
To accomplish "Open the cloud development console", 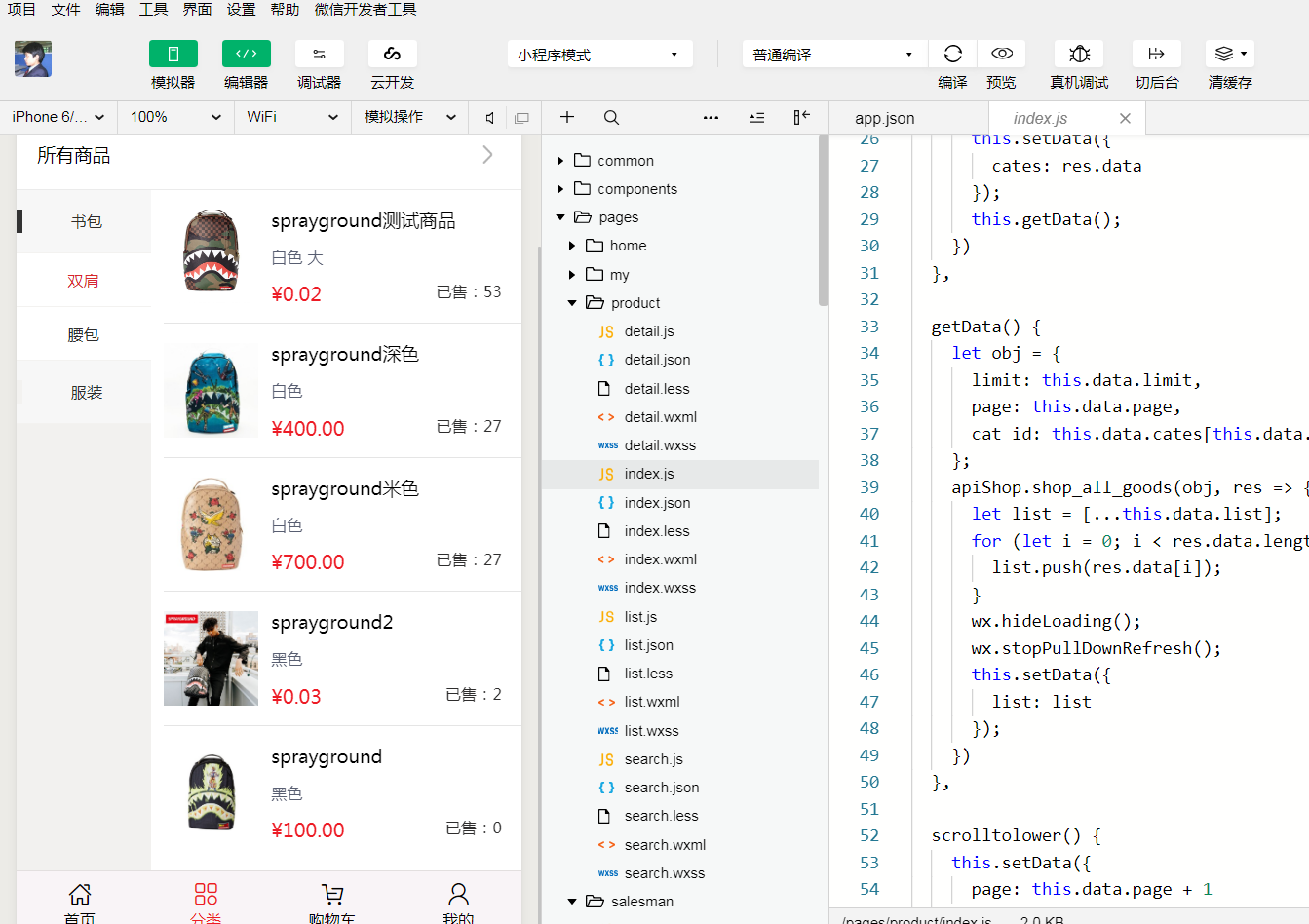I will coord(392,55).
